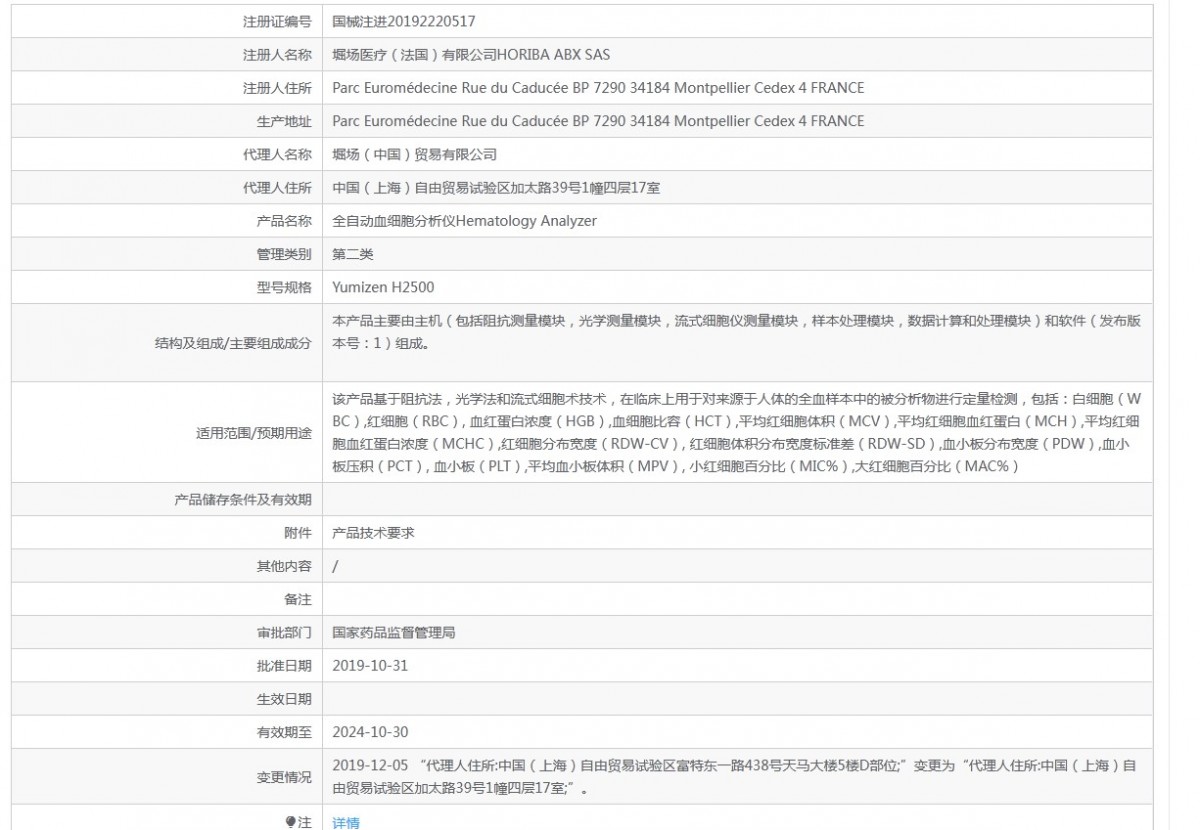Click the address in the 生产地址 row
The height and width of the screenshot is (830, 1200).
pos(598,121)
